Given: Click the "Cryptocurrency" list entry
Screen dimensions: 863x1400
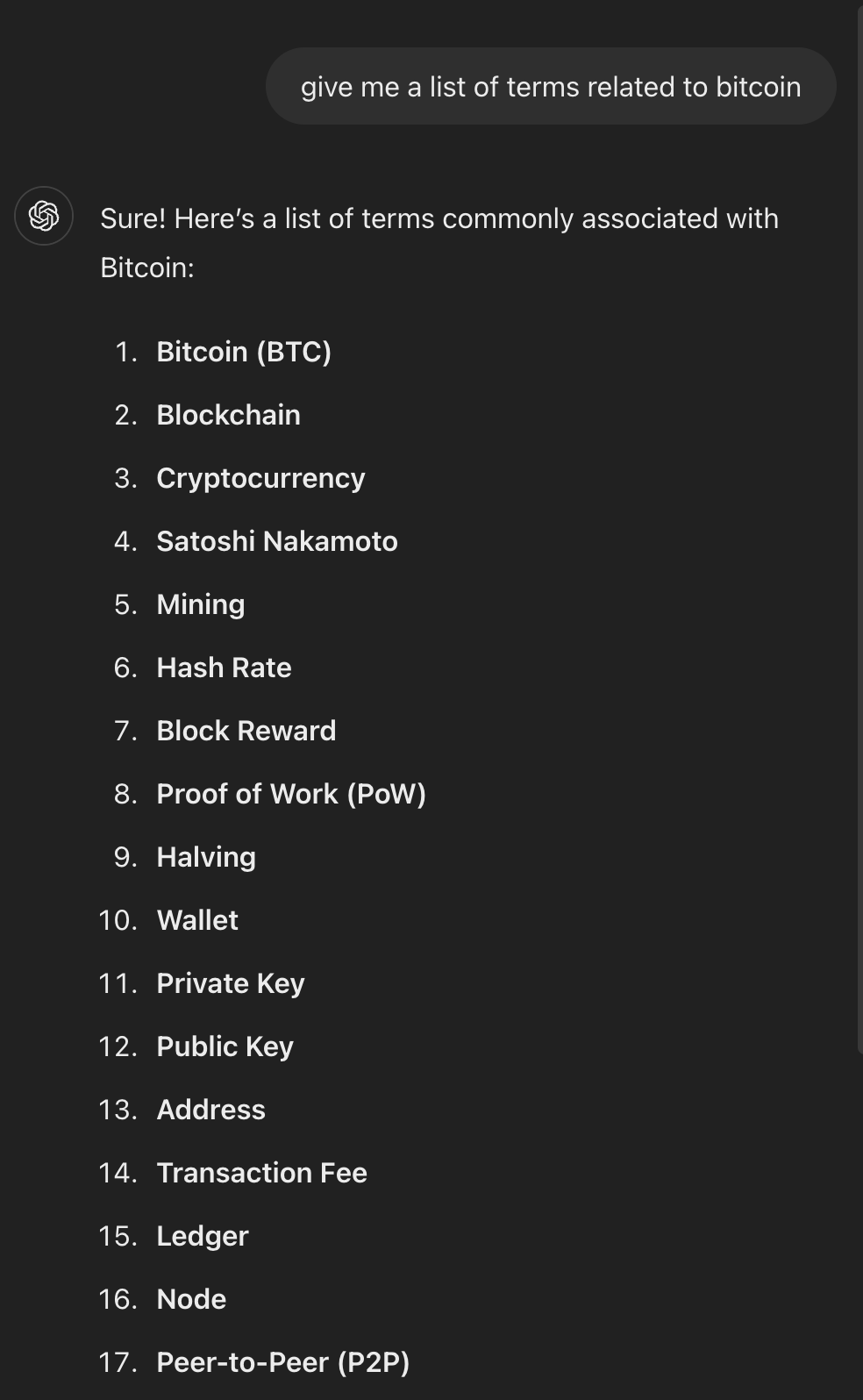Looking at the screenshot, I should [x=260, y=478].
